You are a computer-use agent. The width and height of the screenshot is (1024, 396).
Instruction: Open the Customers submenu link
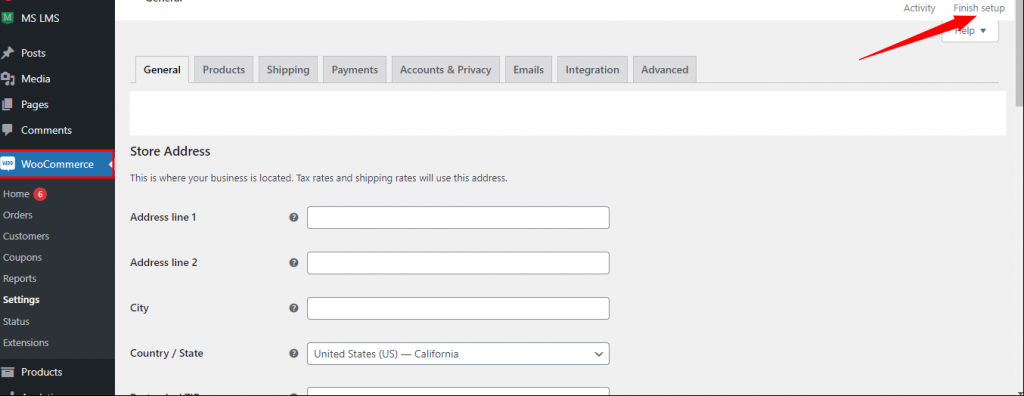(26, 236)
